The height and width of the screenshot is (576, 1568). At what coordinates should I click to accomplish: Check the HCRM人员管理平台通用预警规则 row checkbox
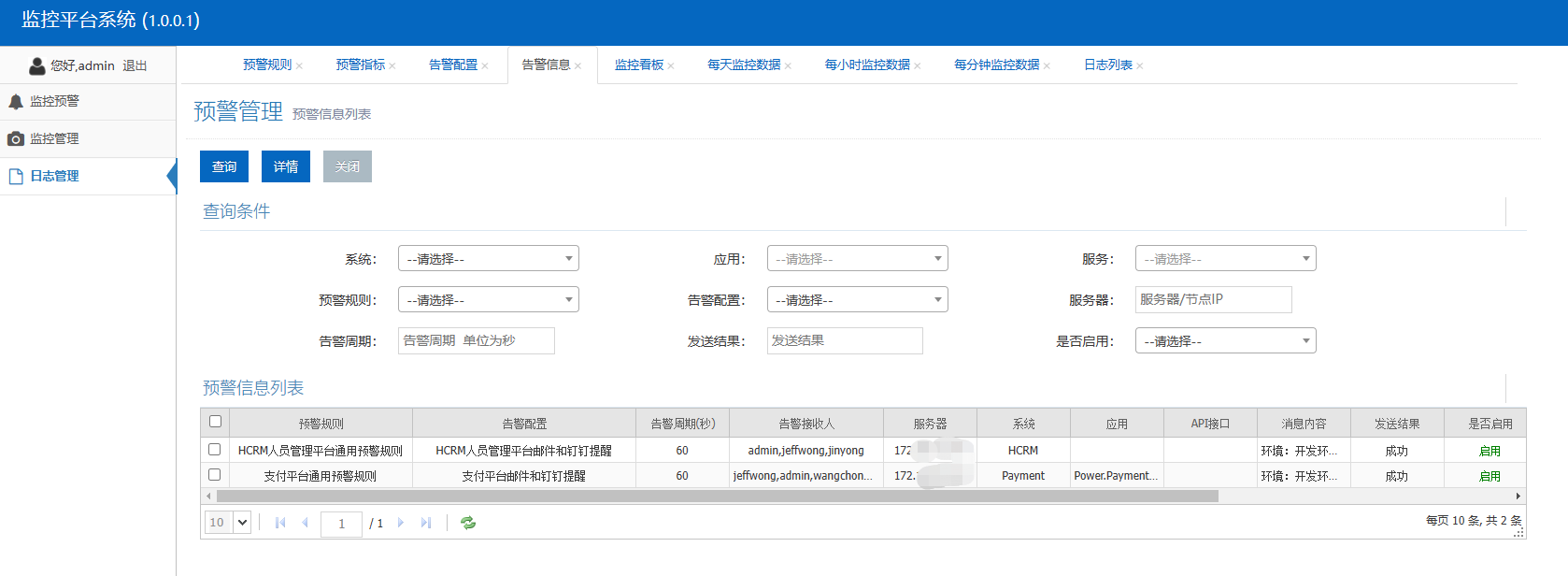tap(215, 450)
